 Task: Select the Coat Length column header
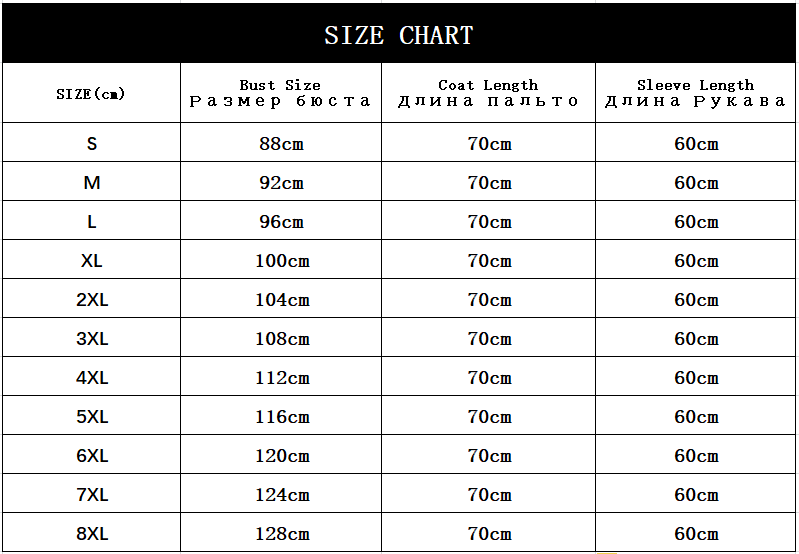point(488,93)
